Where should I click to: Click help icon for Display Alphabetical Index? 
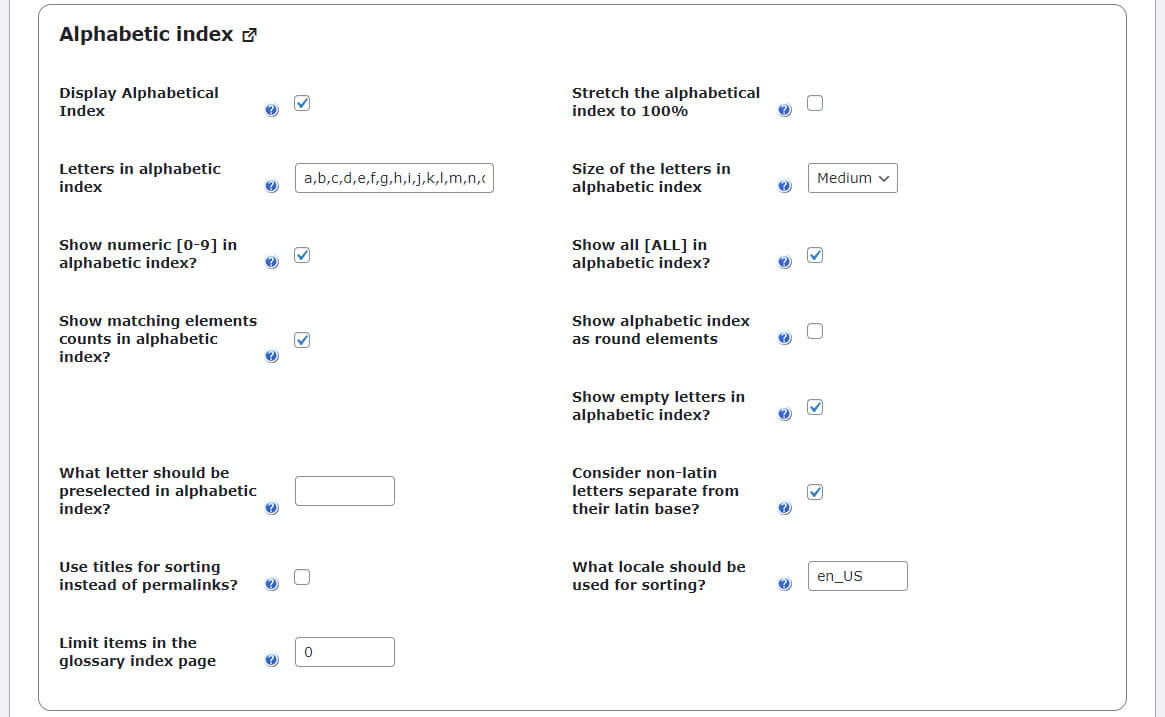tap(272, 110)
